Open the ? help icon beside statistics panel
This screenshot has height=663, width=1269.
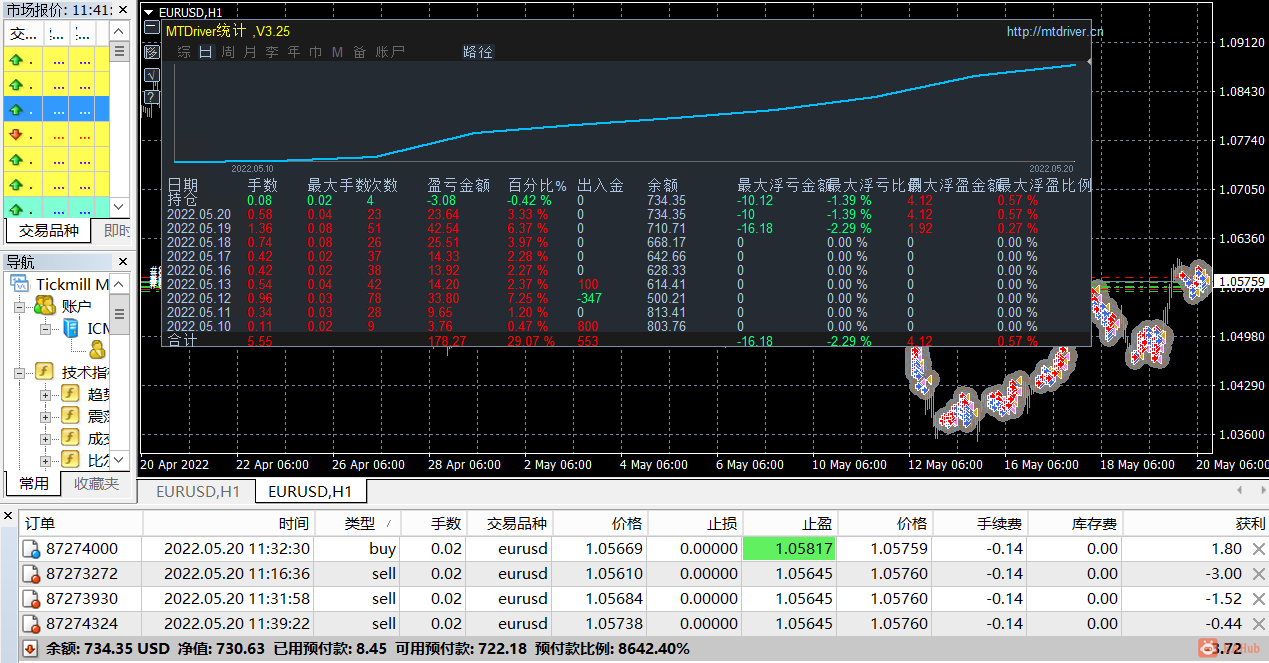click(152, 97)
